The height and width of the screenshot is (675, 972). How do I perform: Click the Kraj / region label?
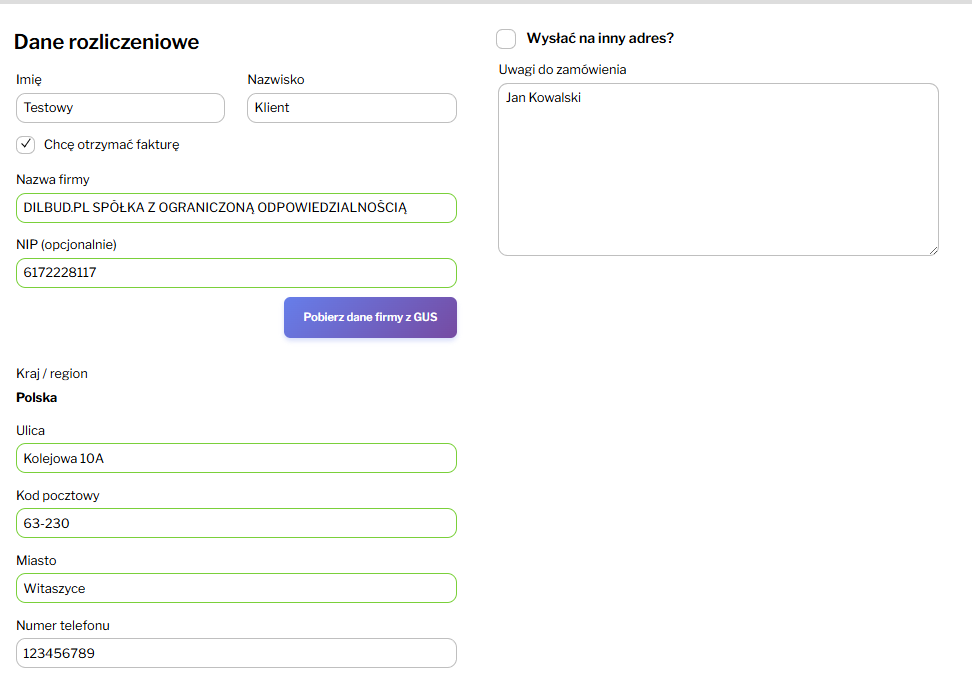52,374
